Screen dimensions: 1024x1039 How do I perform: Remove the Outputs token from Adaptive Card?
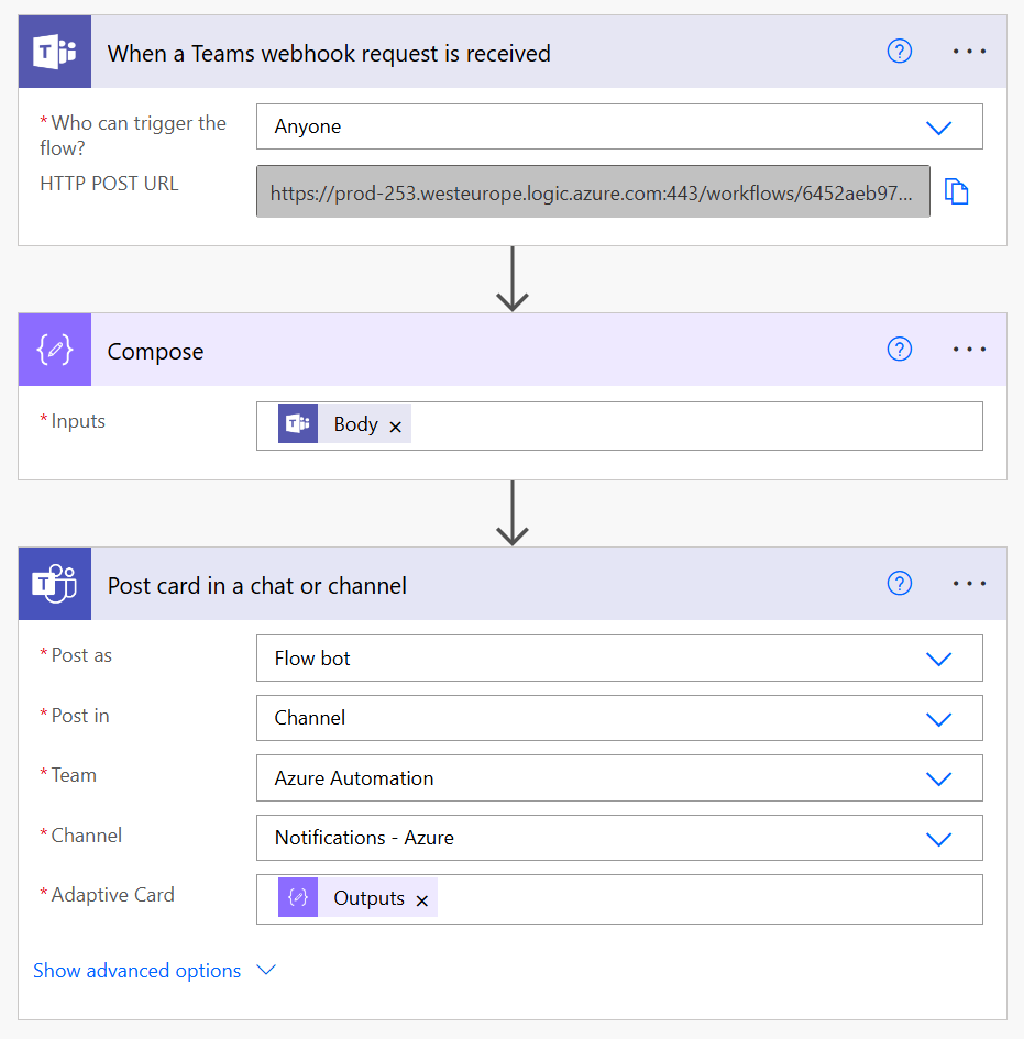(x=422, y=900)
